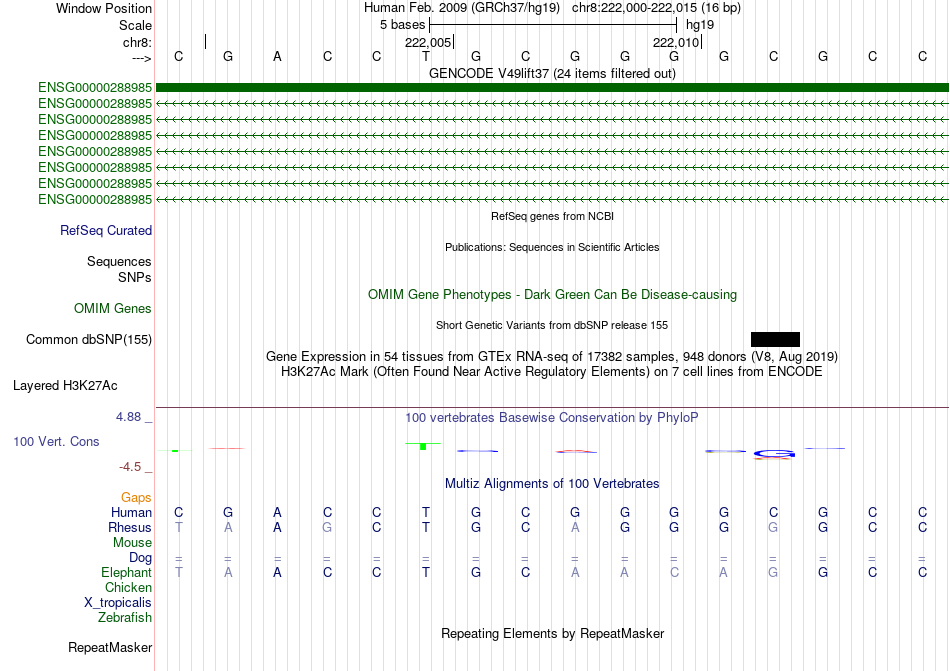Screen dimensions: 950x671
Task: Click the SNPs track label
Action: (135, 277)
